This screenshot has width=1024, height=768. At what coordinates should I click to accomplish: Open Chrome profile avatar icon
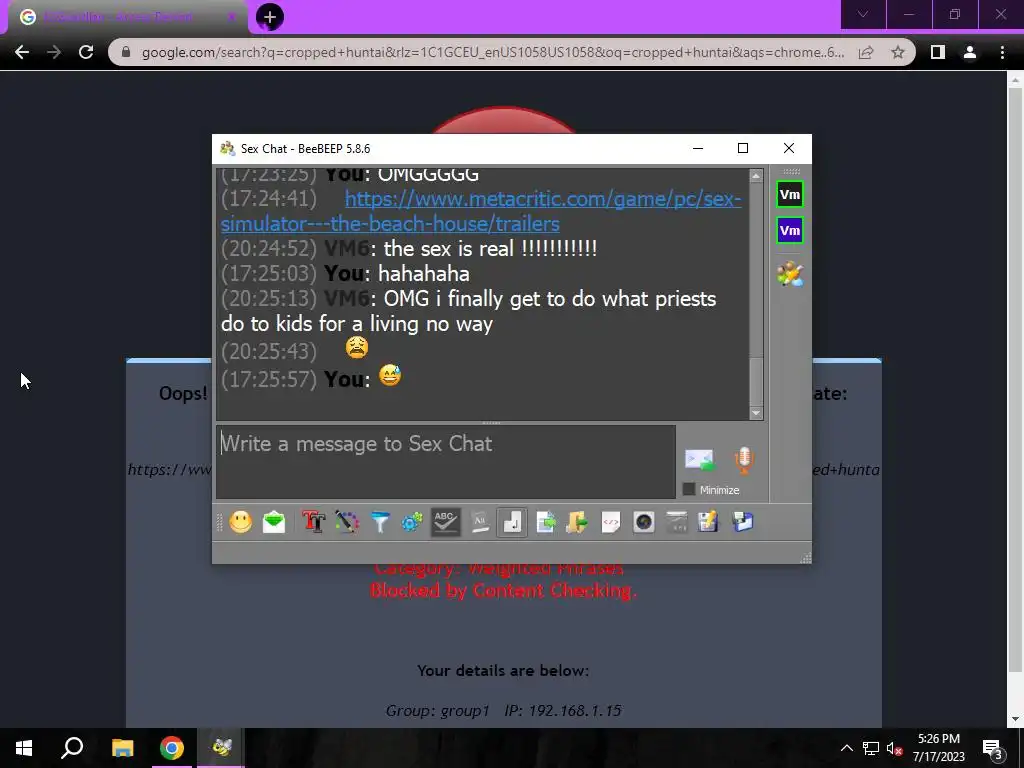point(970,52)
